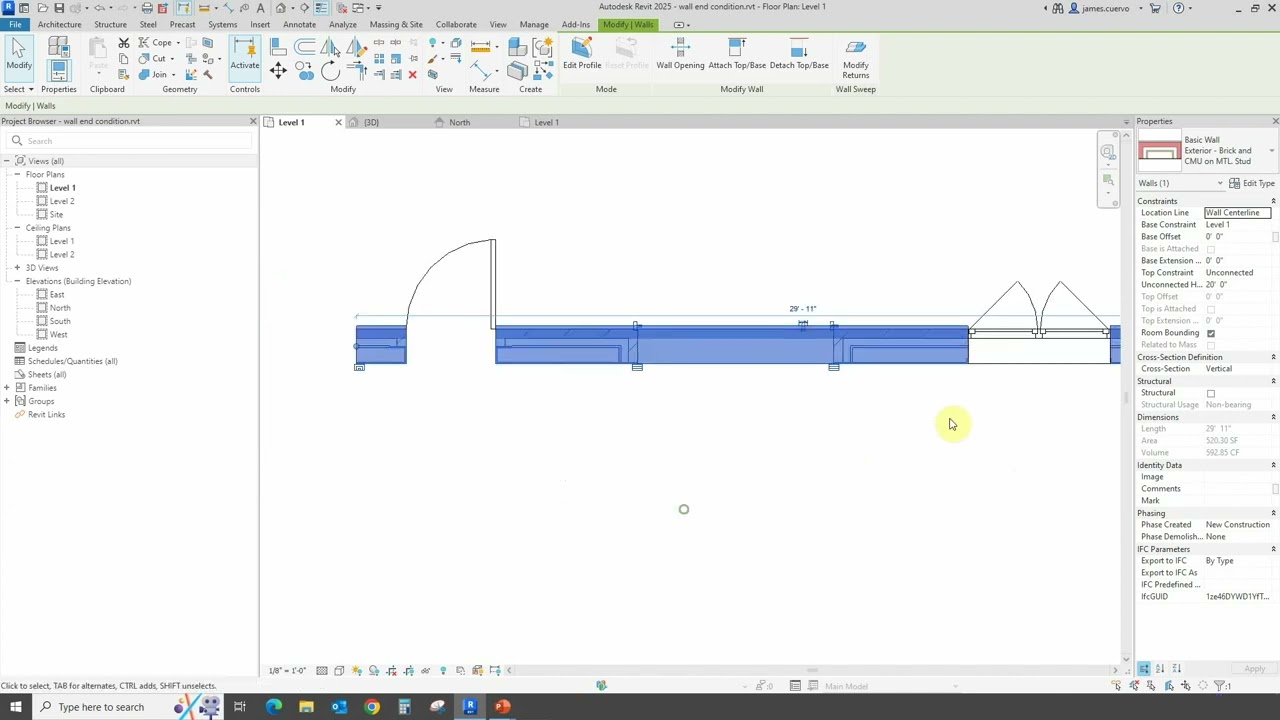Open the File menu
Viewport: 1280px width, 720px height.
15,24
